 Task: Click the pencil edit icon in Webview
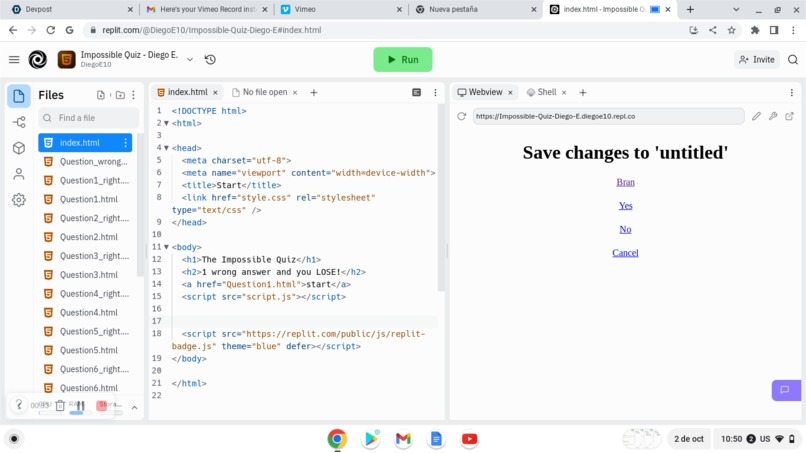coord(756,116)
